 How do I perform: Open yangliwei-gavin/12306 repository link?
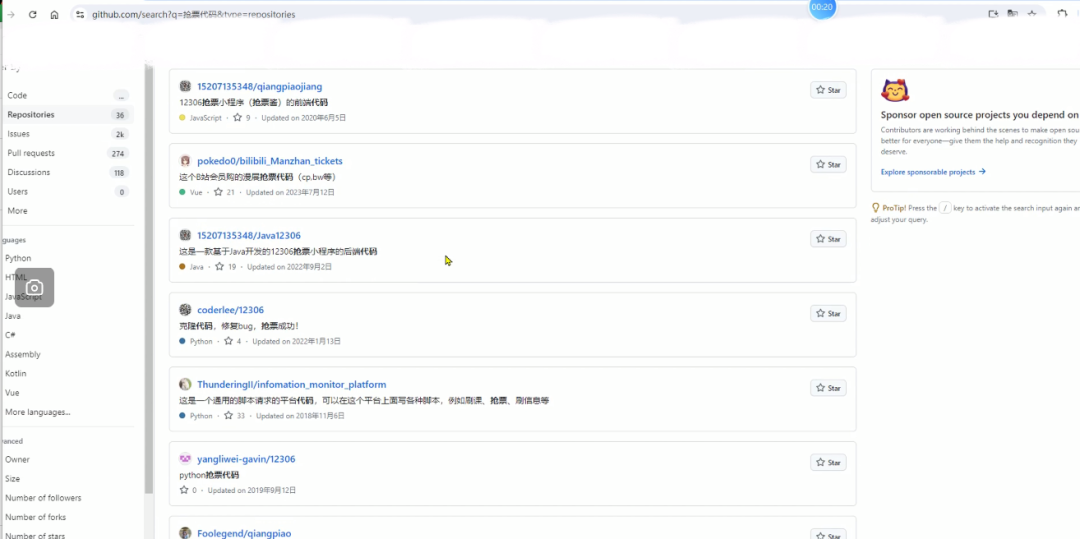click(246, 459)
